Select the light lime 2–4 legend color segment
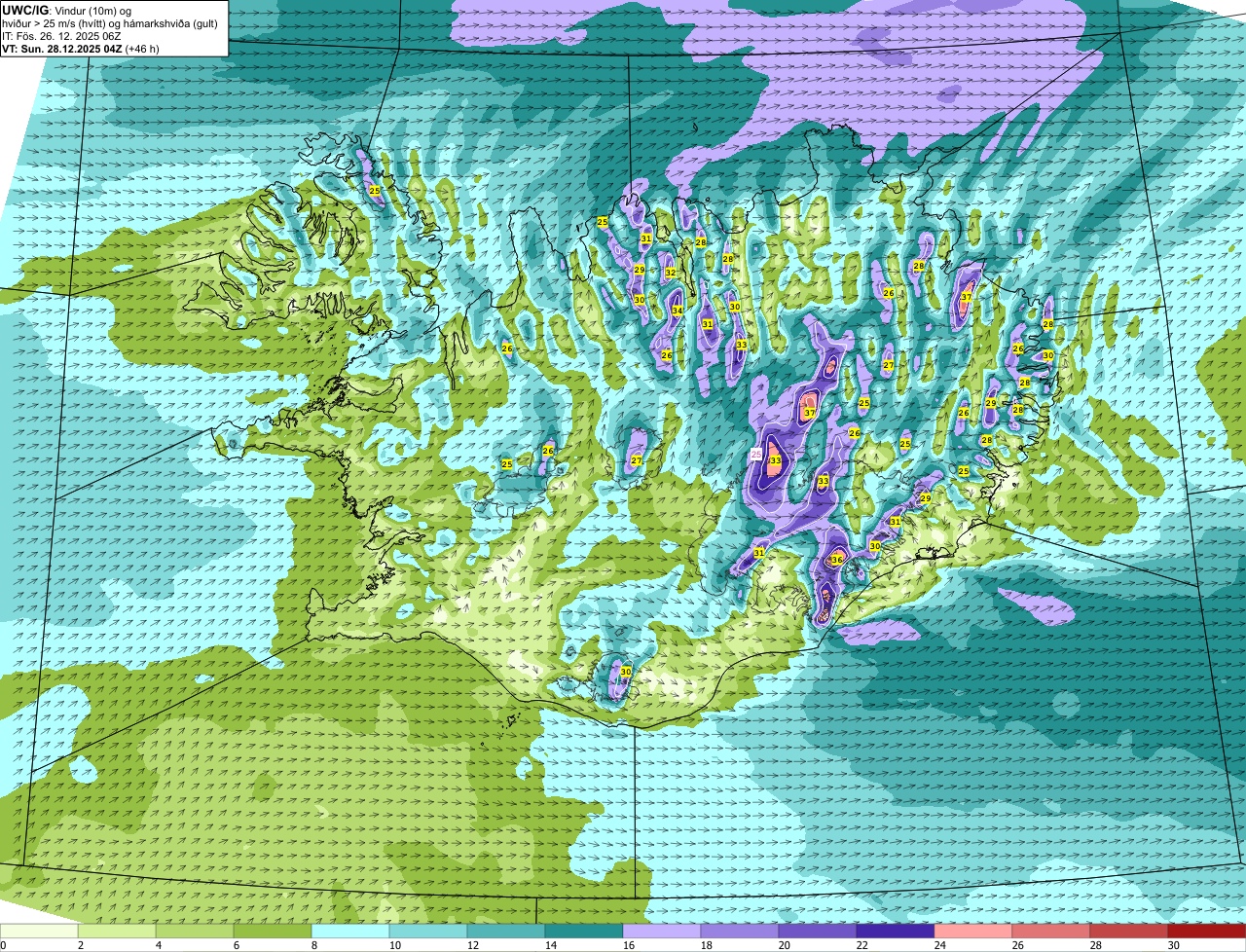 pyautogui.click(x=117, y=931)
